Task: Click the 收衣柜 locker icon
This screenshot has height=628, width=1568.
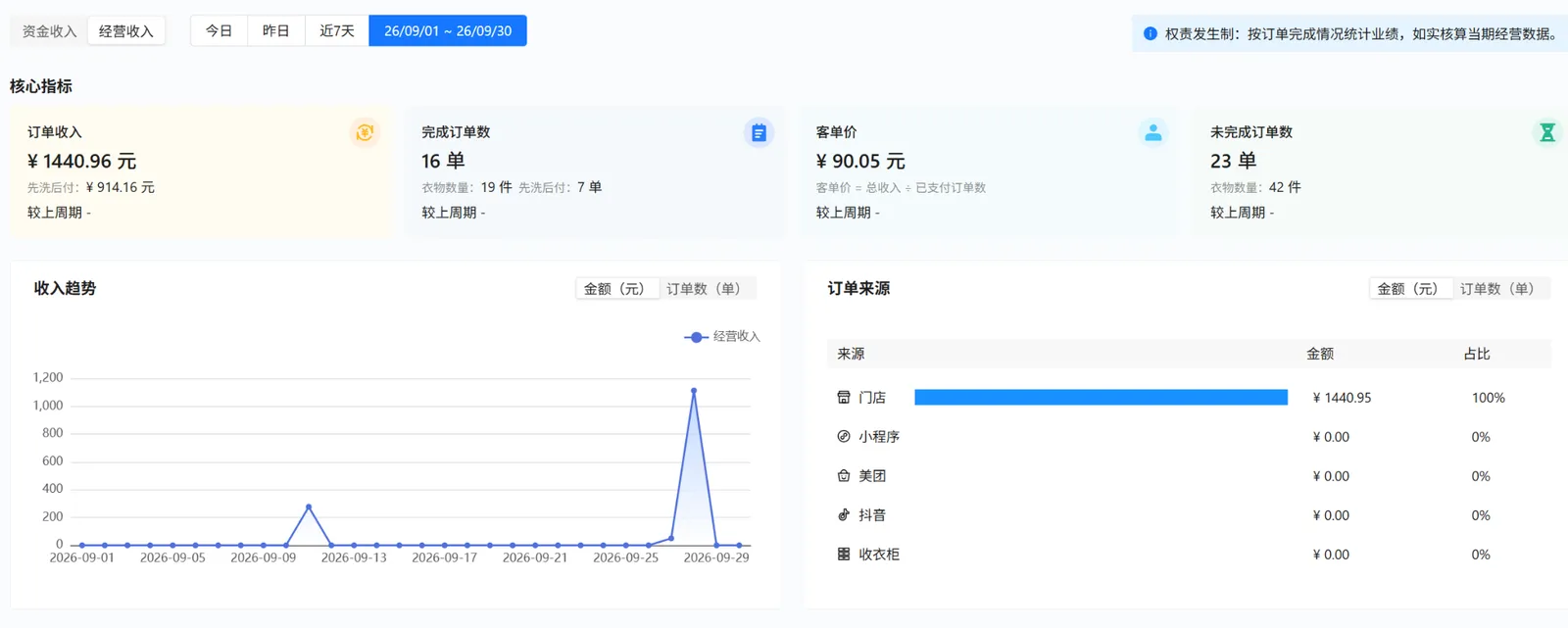Action: pyautogui.click(x=843, y=554)
